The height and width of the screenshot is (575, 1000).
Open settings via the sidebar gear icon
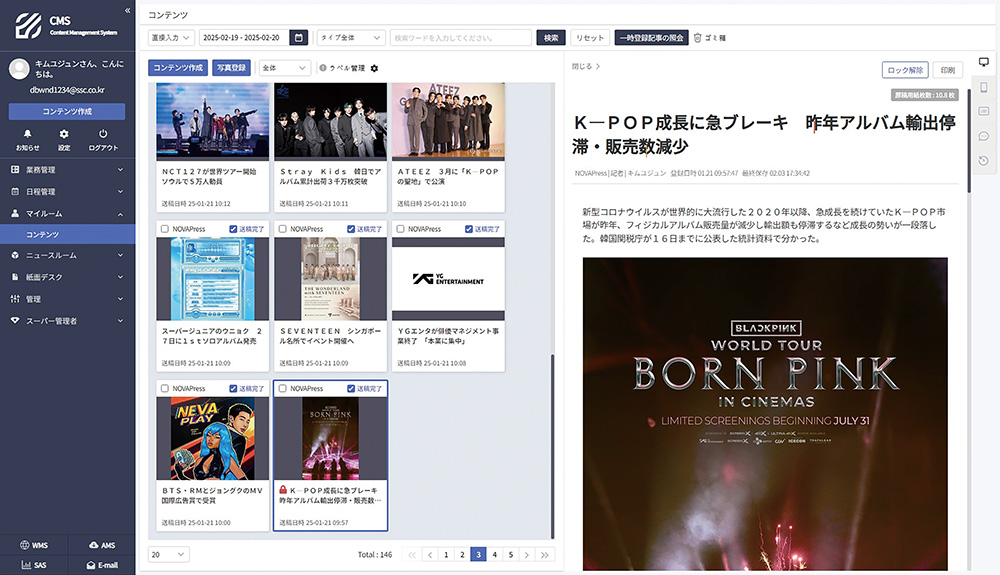click(64, 134)
